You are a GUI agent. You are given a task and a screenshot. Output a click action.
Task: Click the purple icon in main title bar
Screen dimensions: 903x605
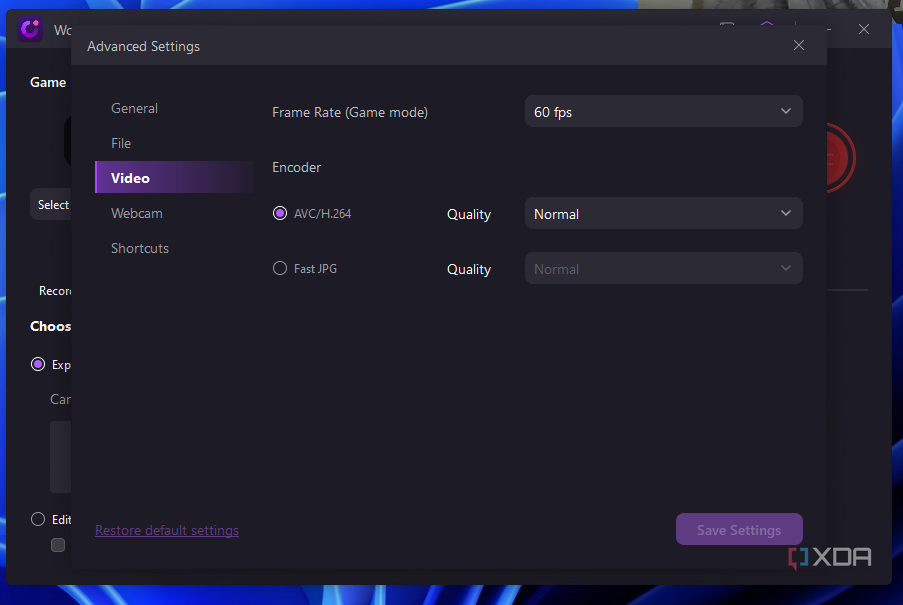[x=767, y=25]
